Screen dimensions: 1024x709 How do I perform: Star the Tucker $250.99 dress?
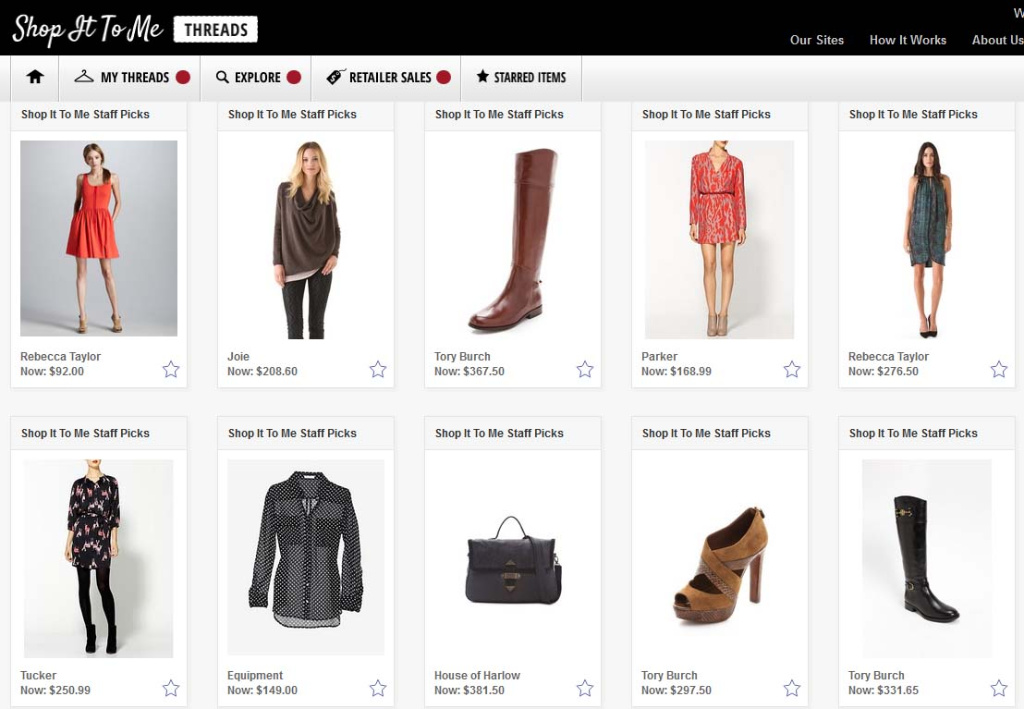pos(170,688)
